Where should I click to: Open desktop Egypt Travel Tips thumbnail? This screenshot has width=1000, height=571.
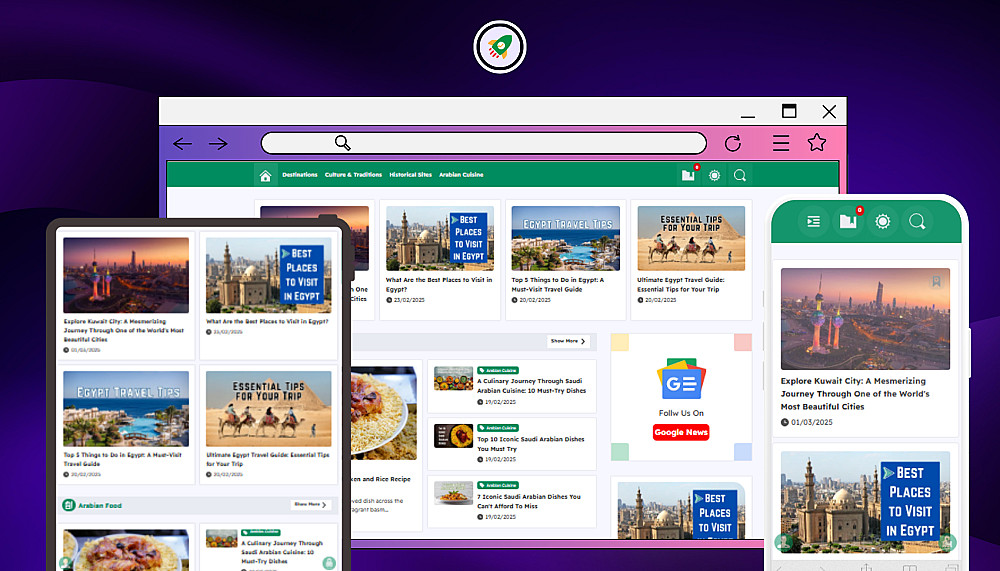[x=566, y=238]
